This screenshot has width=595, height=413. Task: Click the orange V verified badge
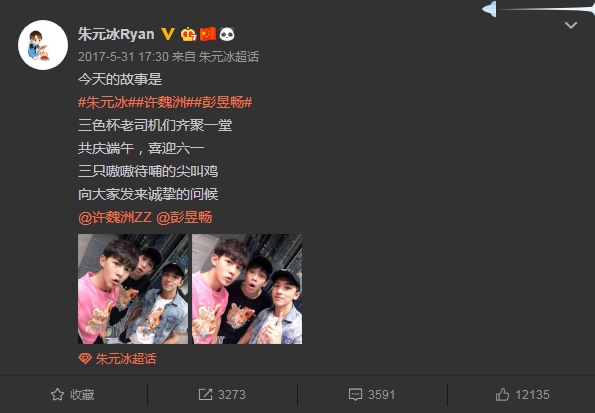point(168,34)
